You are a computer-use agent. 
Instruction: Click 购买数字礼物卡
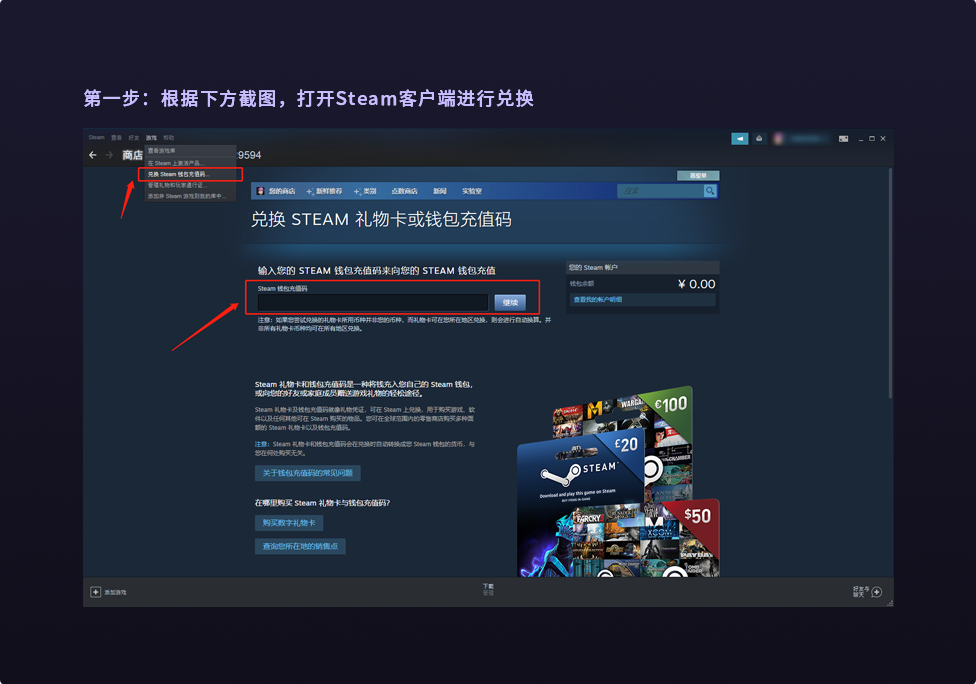pyautogui.click(x=288, y=522)
